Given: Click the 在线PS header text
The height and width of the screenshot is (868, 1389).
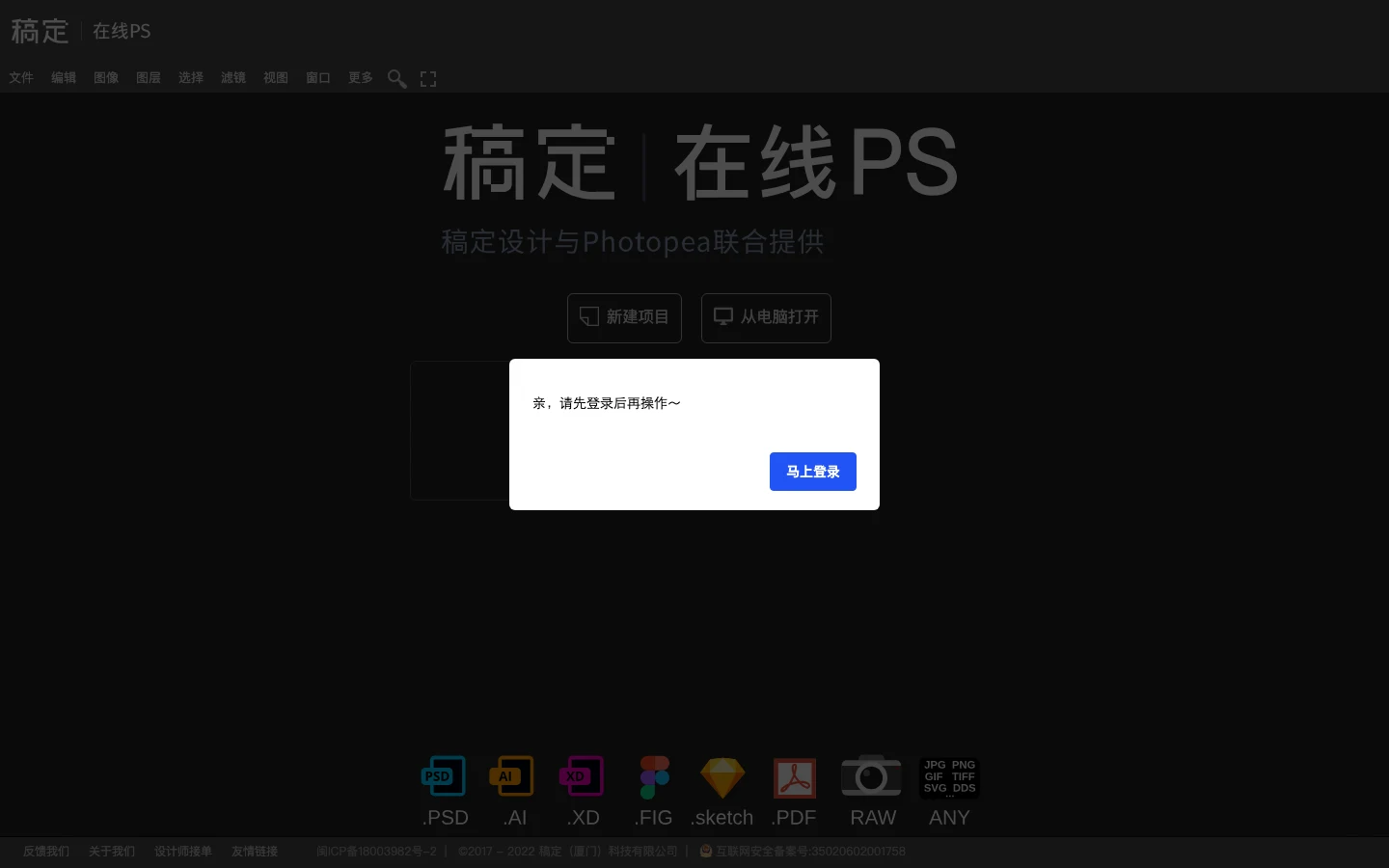Looking at the screenshot, I should click(x=122, y=31).
